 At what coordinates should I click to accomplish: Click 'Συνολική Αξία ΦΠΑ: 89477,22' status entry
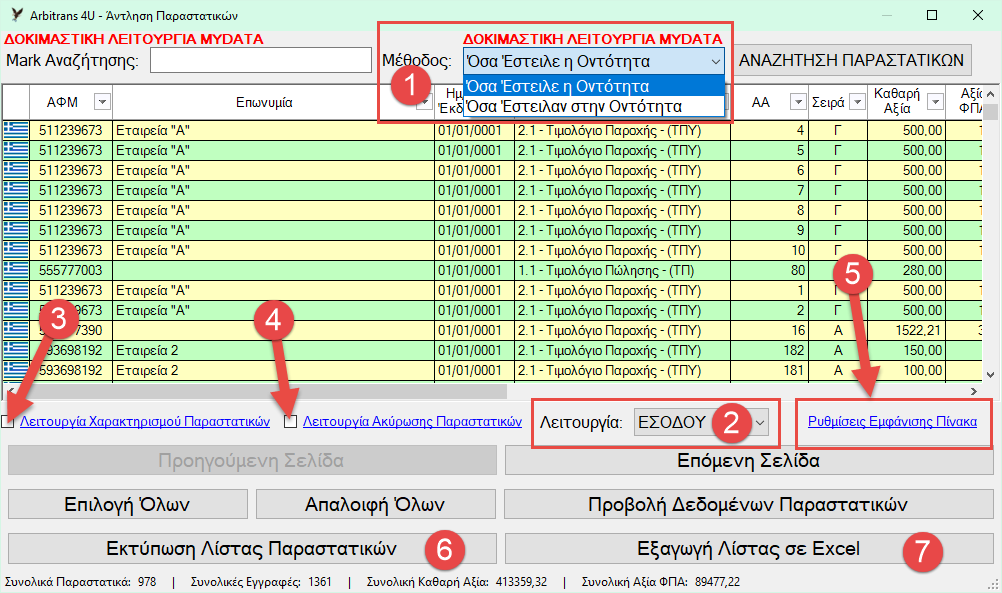(661, 581)
